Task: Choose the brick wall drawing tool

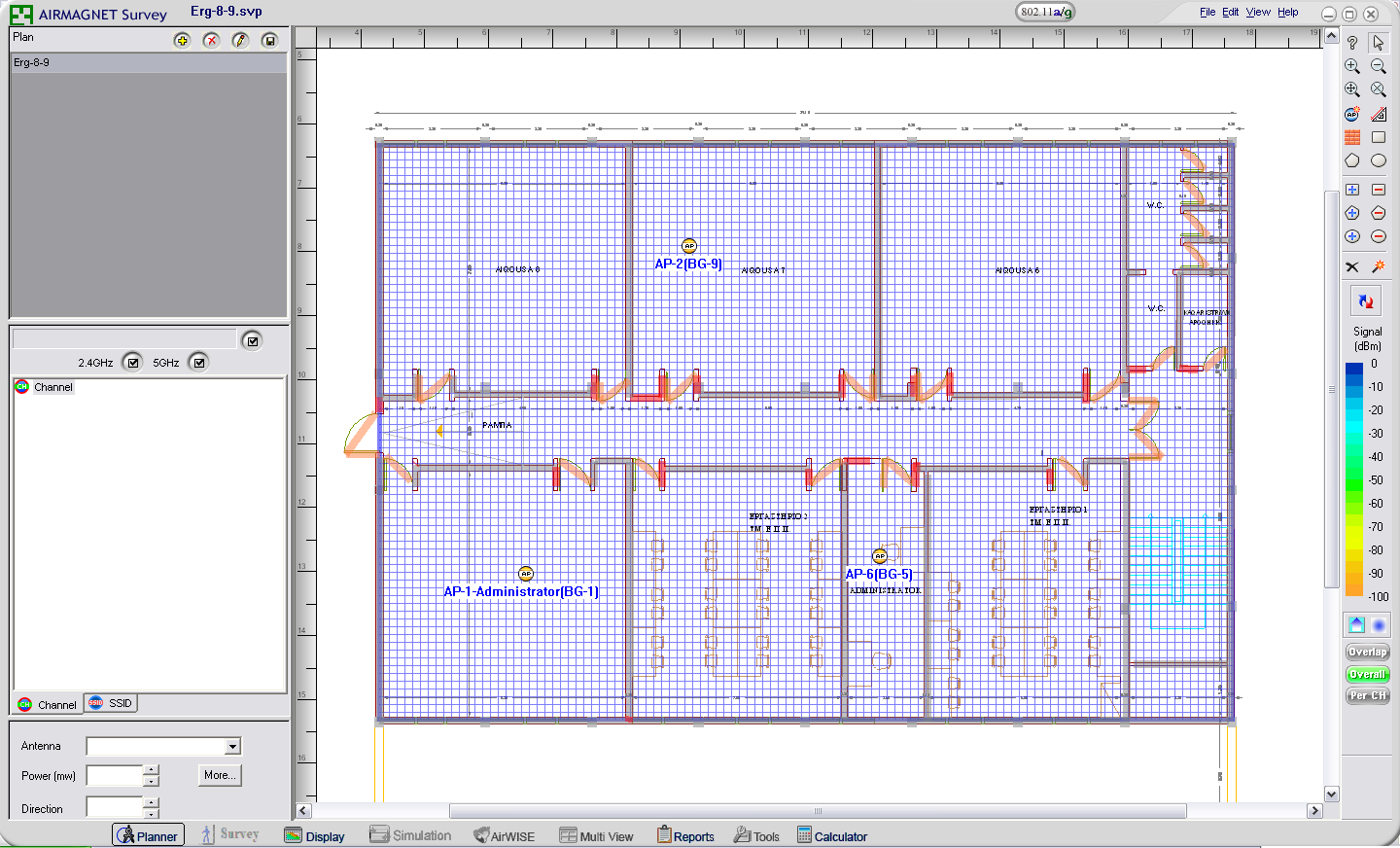Action: (x=1352, y=137)
